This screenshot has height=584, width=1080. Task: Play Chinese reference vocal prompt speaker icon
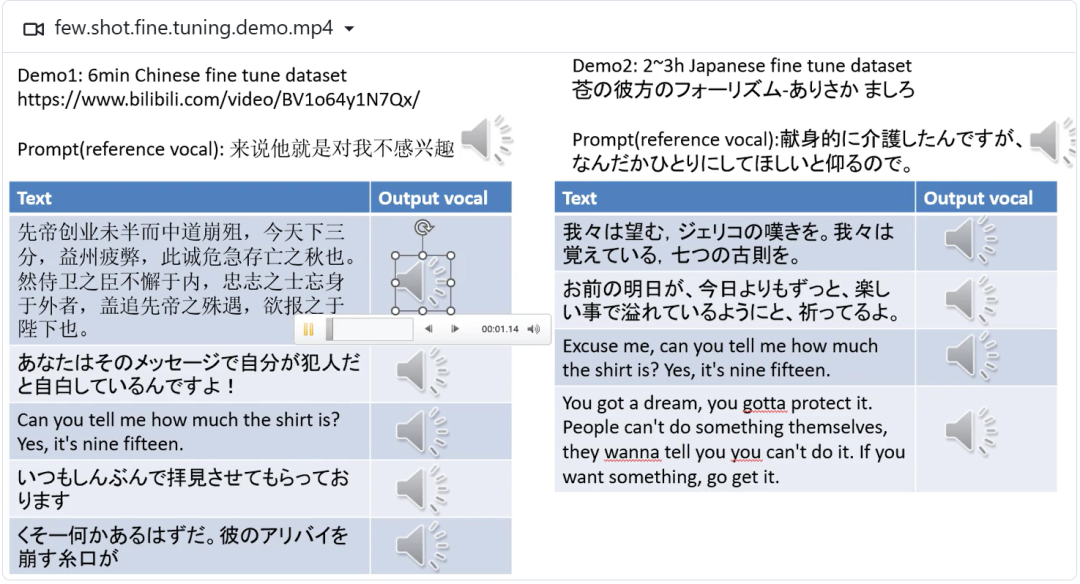pos(487,140)
